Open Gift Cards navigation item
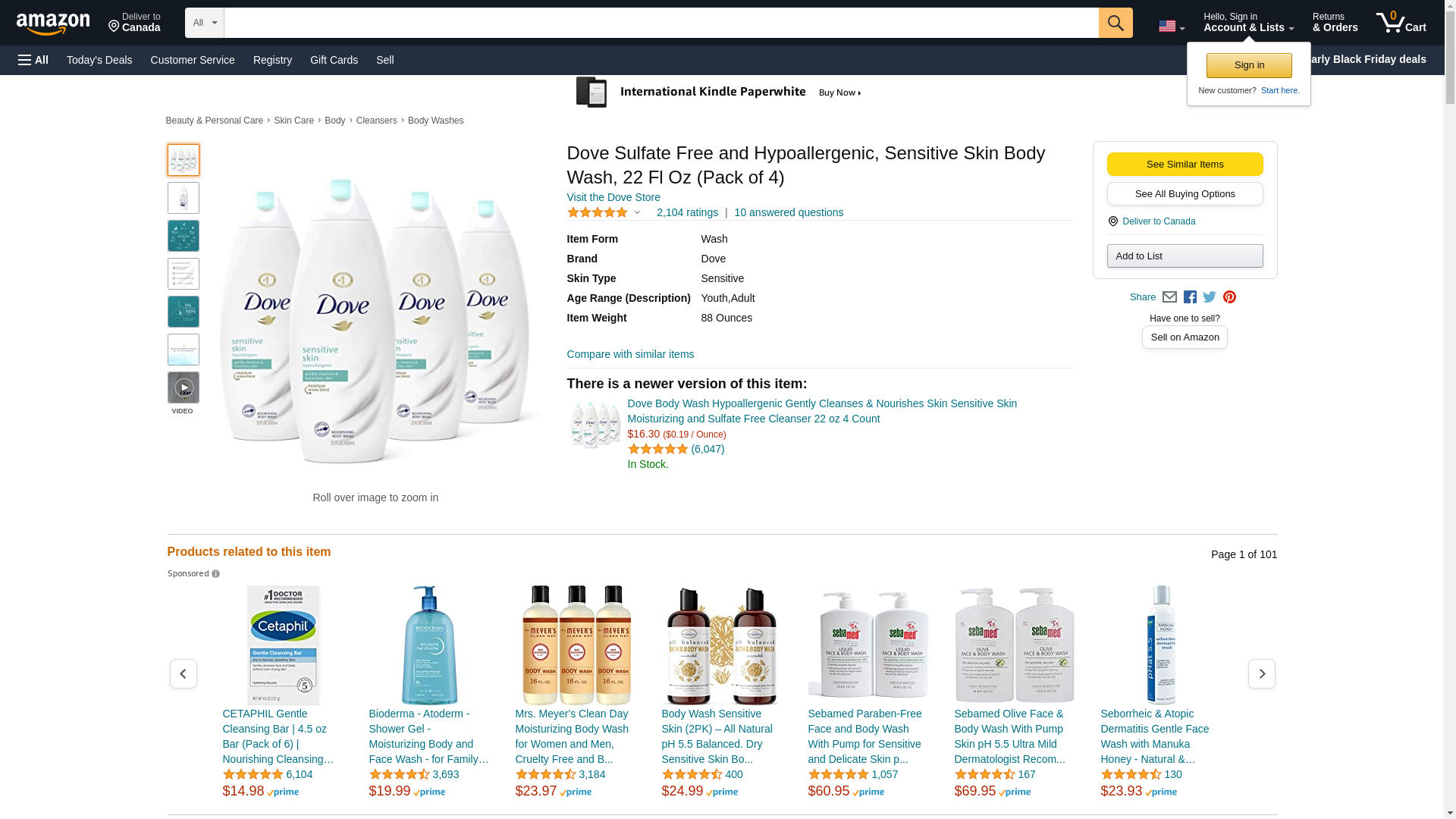Screen dimensions: 1456x819 click(334, 60)
